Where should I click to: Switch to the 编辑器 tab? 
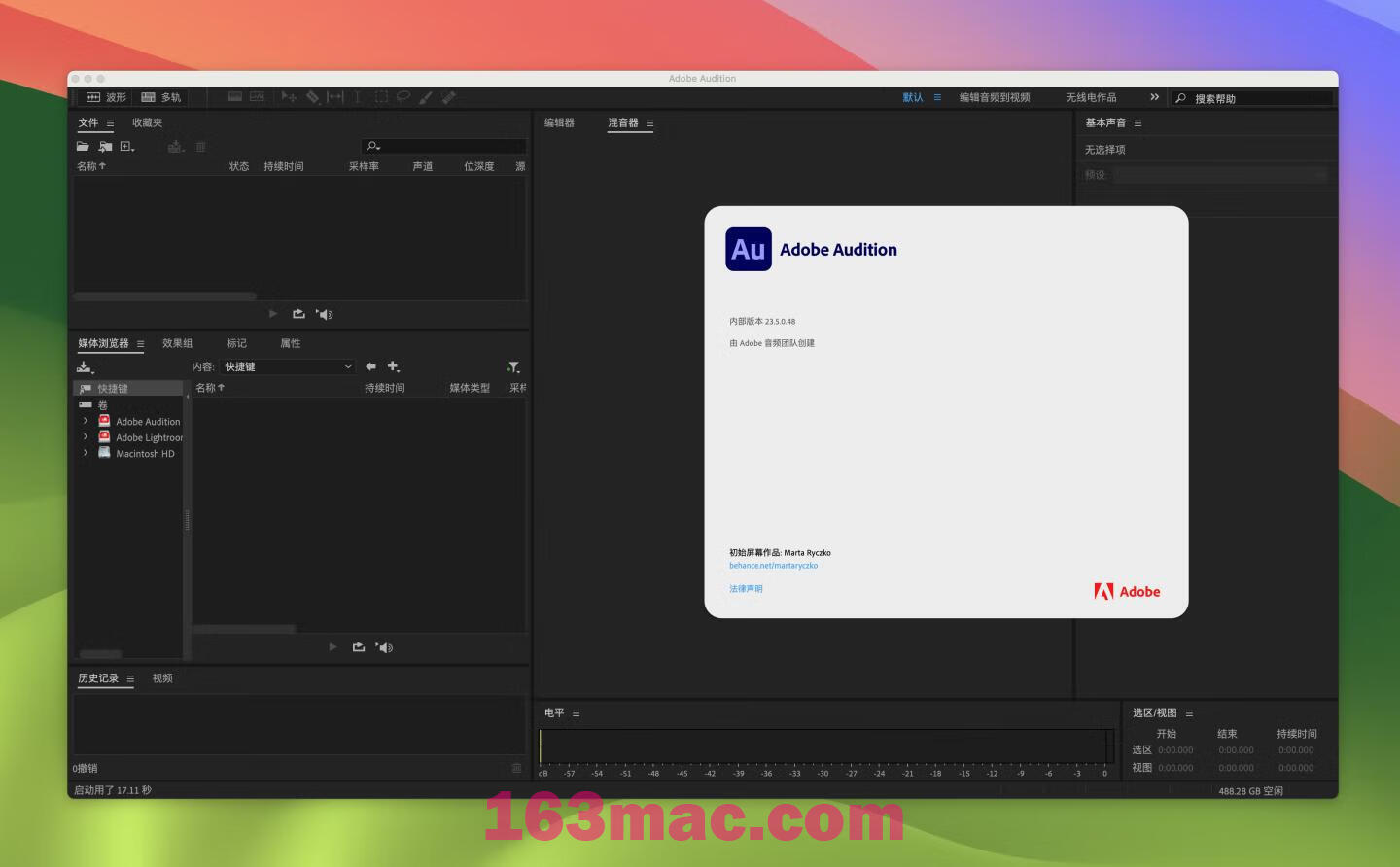559,122
